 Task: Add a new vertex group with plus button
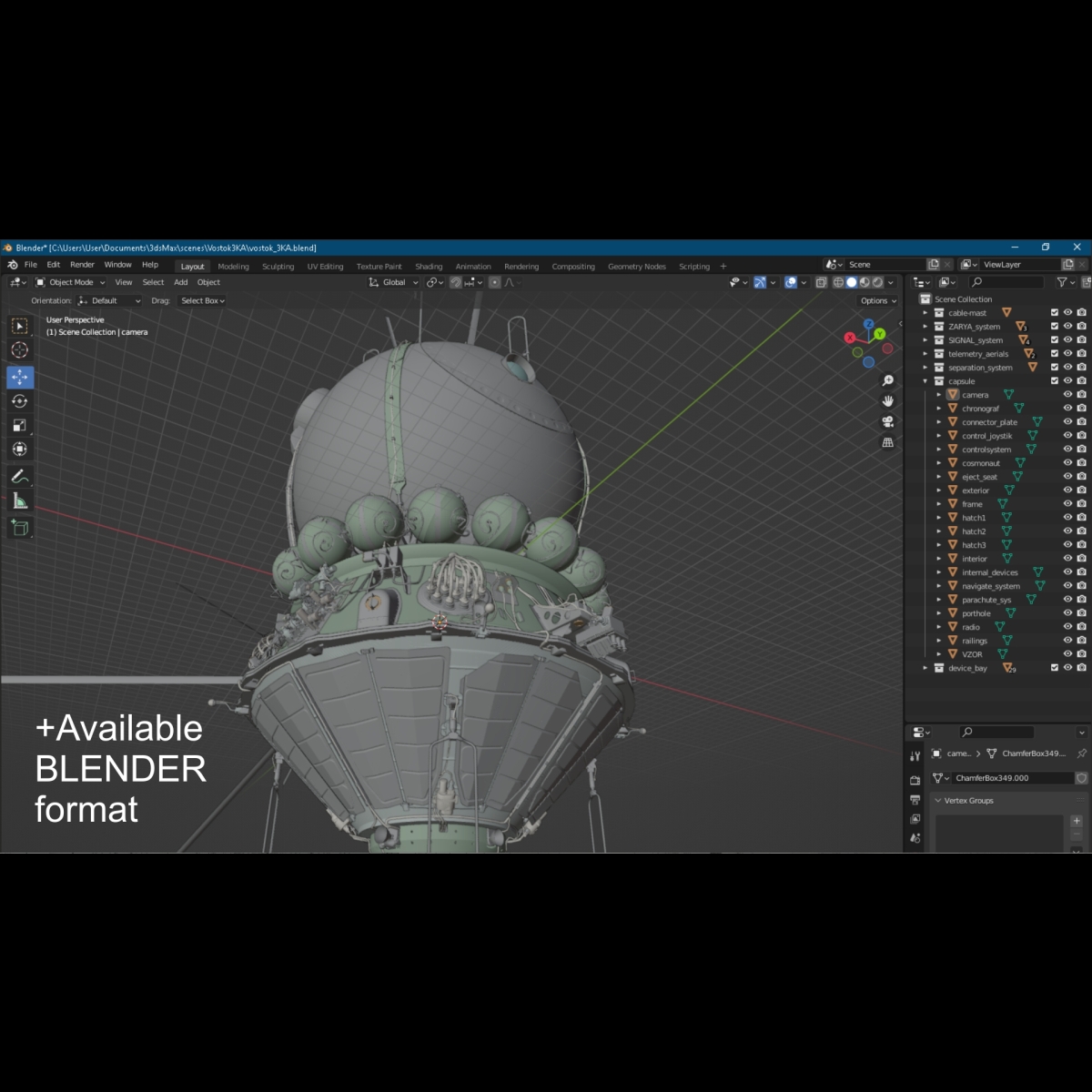(1077, 821)
